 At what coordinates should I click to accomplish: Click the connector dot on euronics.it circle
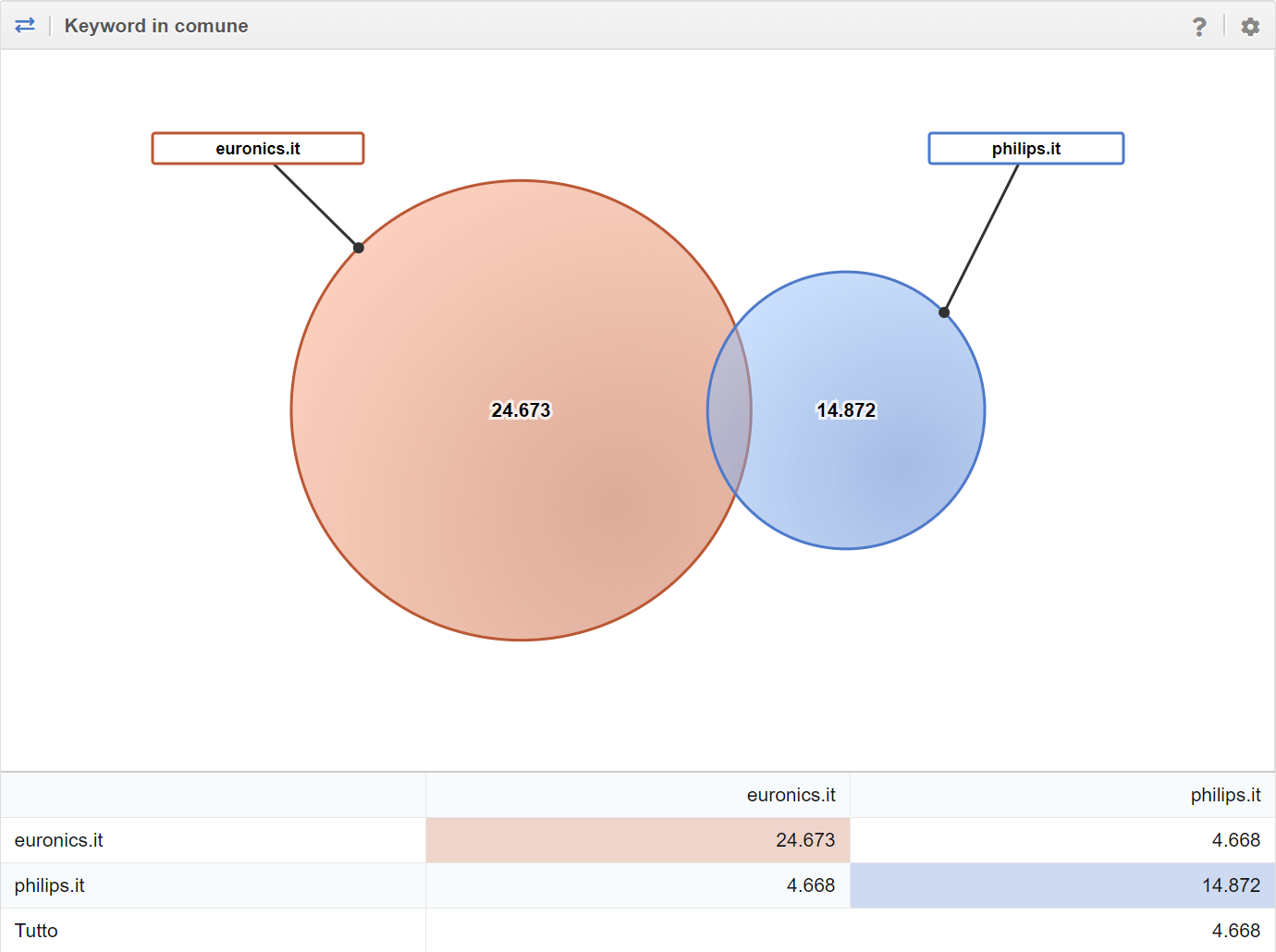point(359,248)
